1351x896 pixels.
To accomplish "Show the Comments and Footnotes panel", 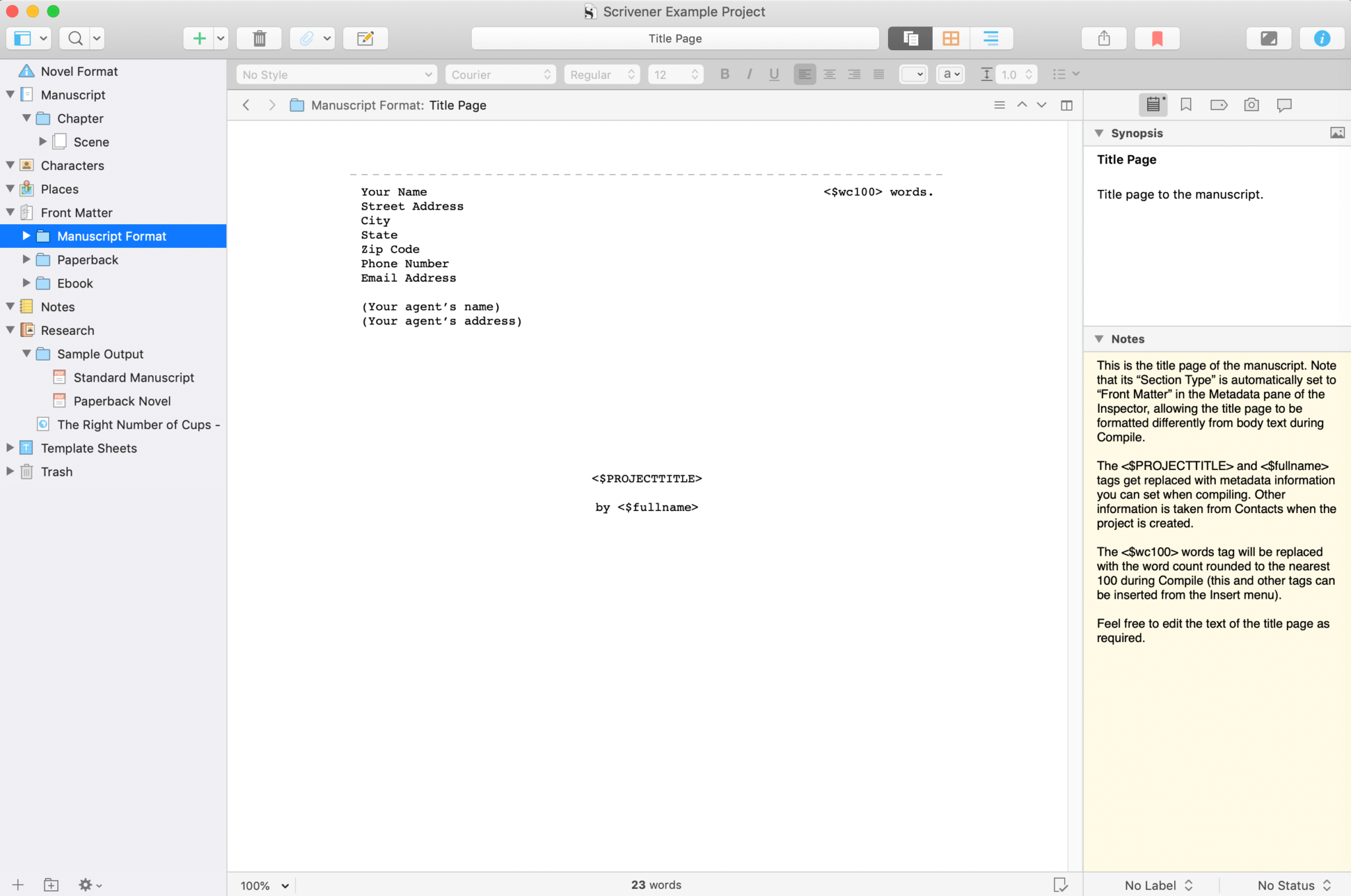I will point(1284,105).
